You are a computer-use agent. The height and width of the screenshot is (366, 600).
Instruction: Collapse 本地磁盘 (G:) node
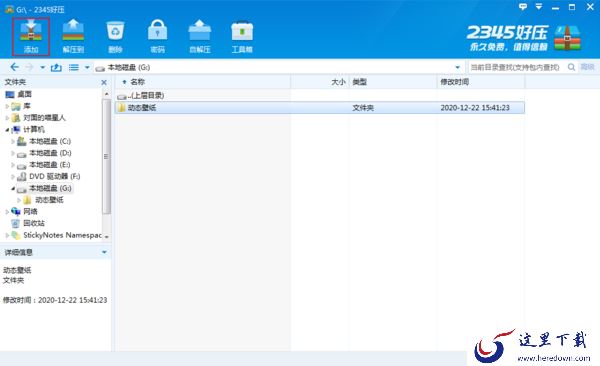point(13,188)
